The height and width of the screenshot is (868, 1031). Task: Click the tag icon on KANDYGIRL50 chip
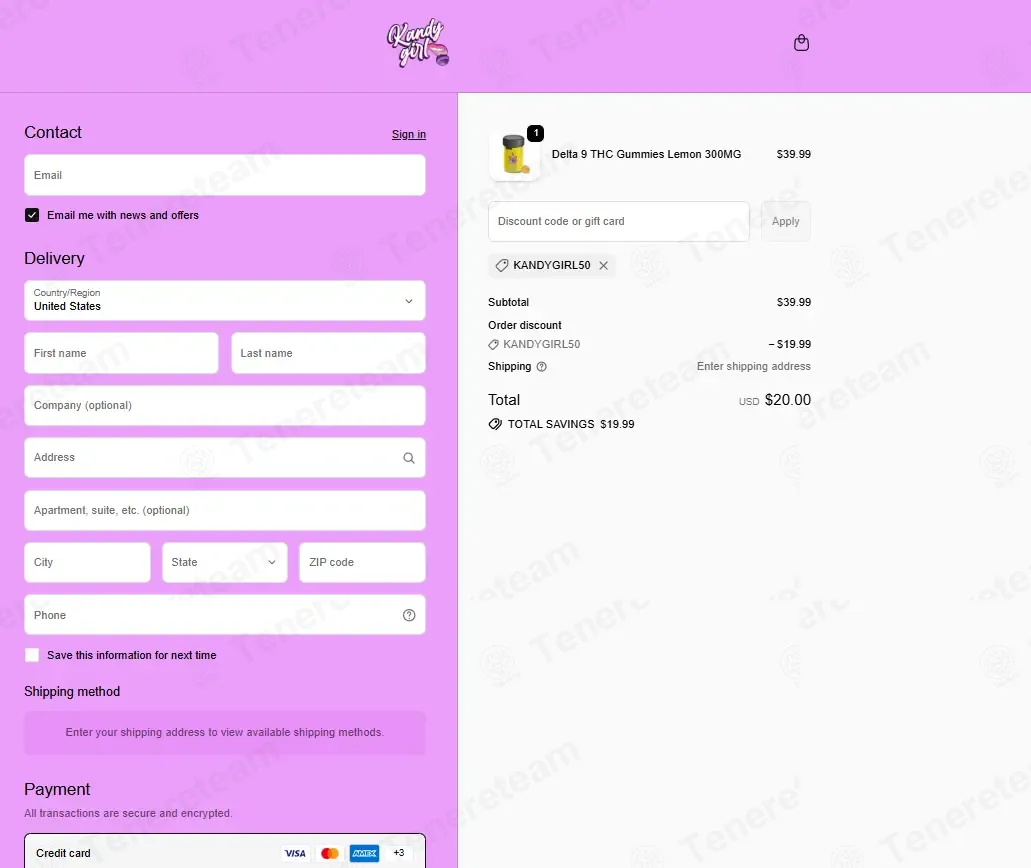coord(502,265)
